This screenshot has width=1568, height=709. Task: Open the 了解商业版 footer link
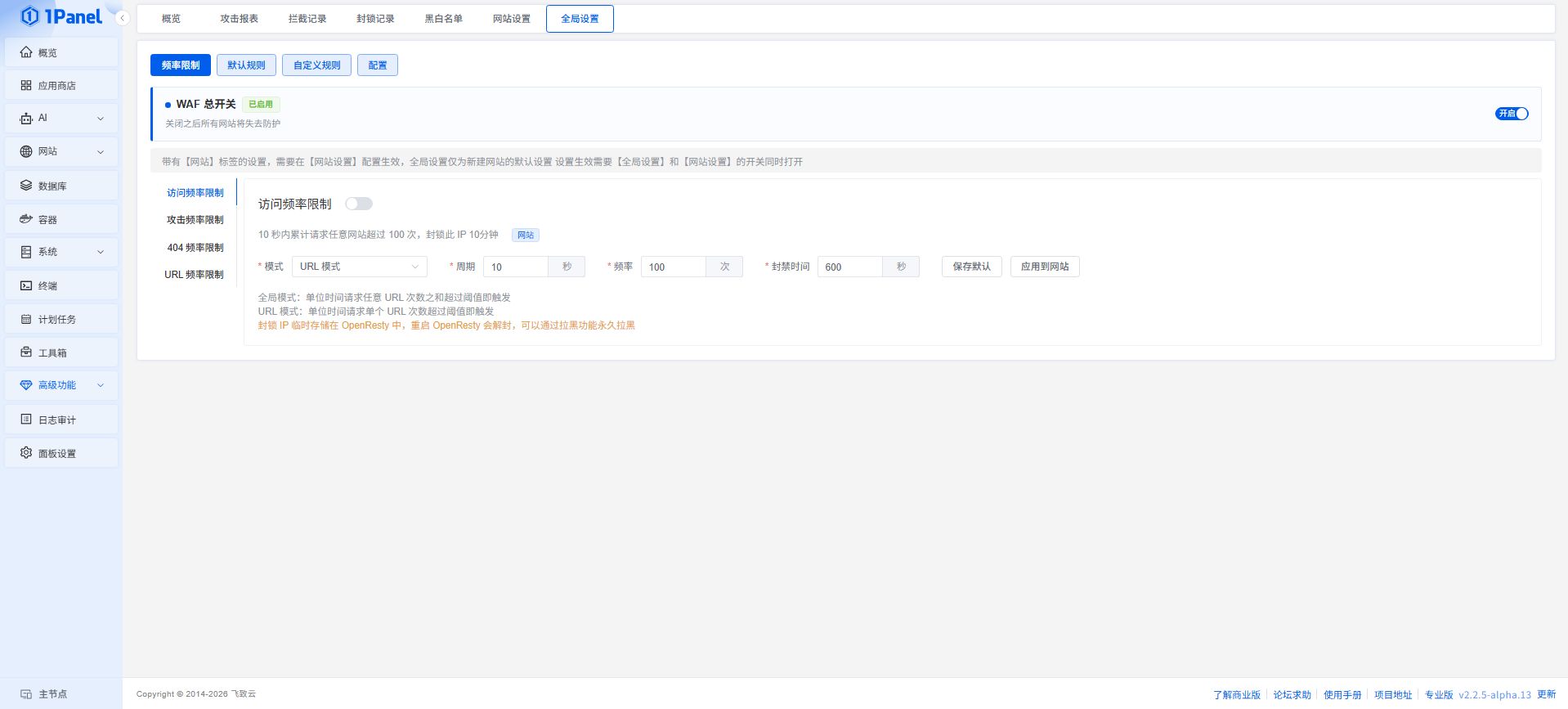coord(1237,694)
